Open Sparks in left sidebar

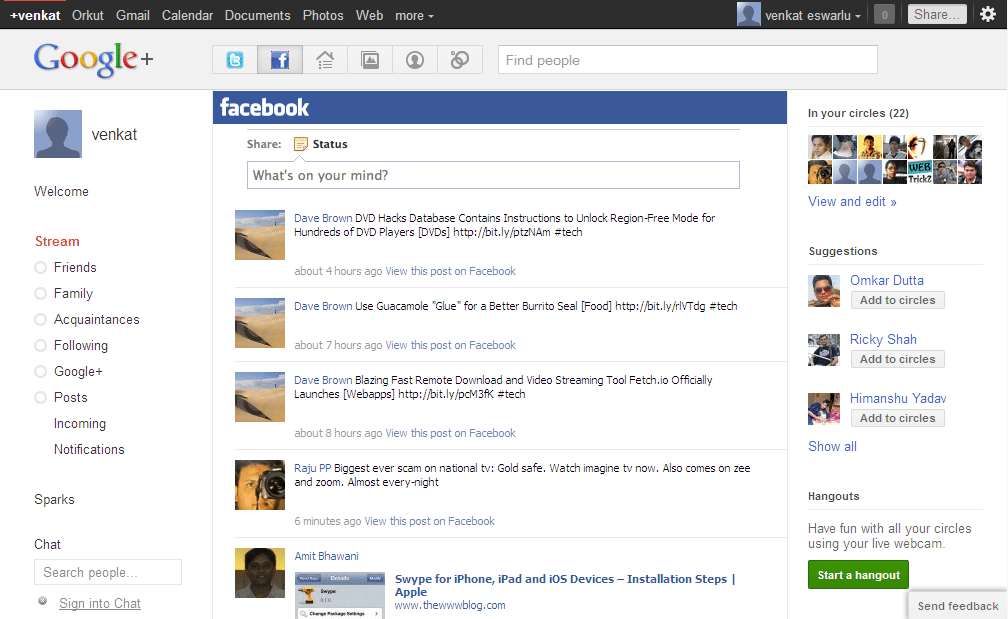[54, 499]
